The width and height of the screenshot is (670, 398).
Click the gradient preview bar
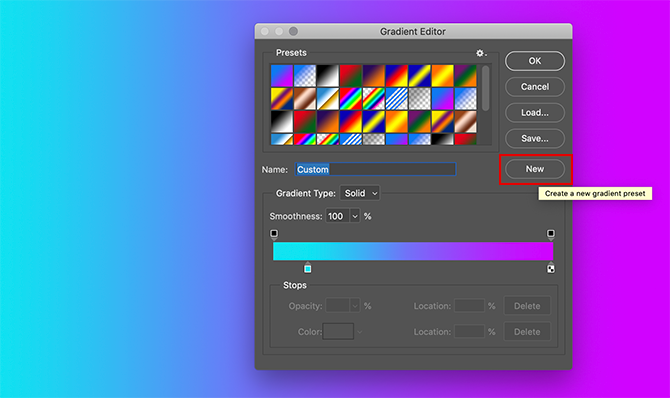(413, 251)
